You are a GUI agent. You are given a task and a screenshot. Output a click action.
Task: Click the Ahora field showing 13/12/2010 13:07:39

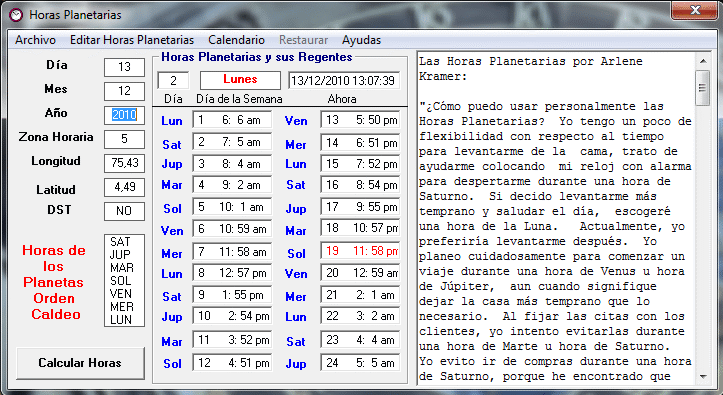pos(344,81)
